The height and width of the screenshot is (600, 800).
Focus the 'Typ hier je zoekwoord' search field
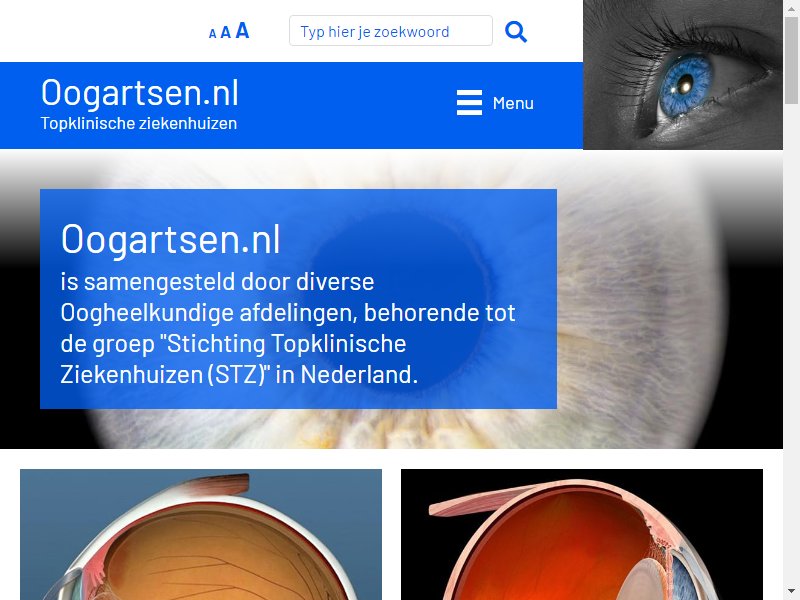(x=391, y=31)
